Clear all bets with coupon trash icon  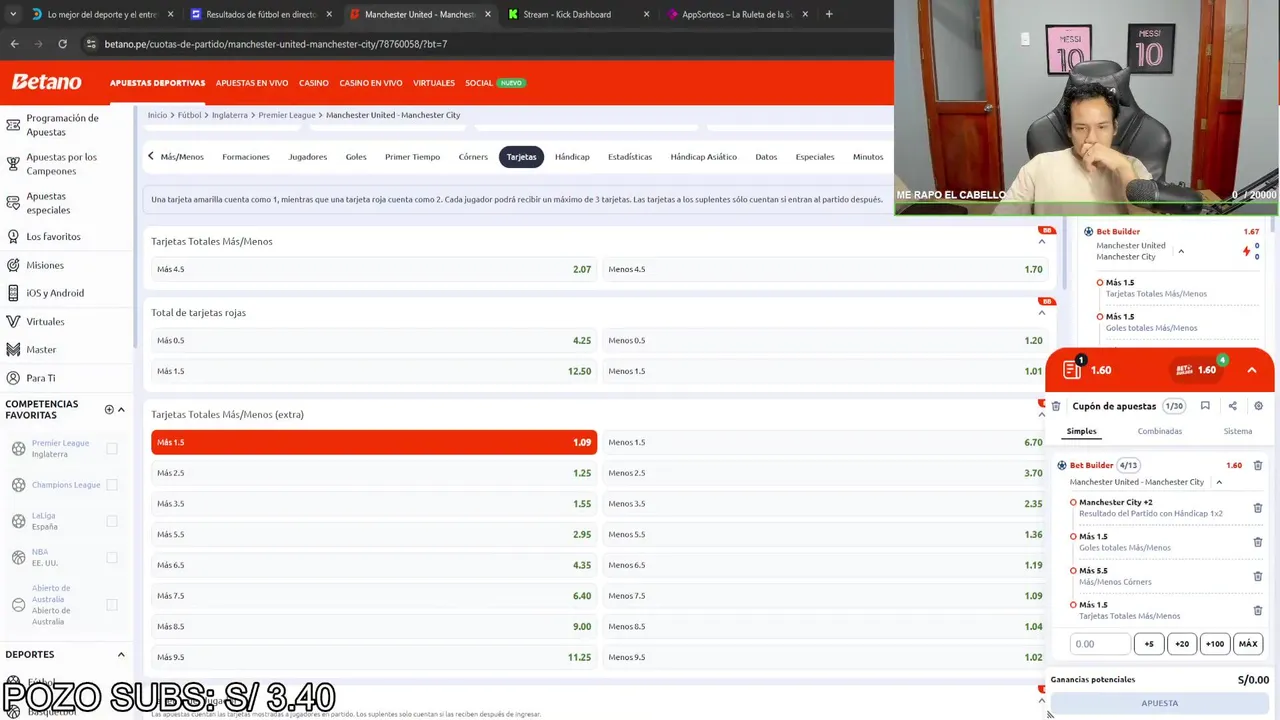[1056, 406]
